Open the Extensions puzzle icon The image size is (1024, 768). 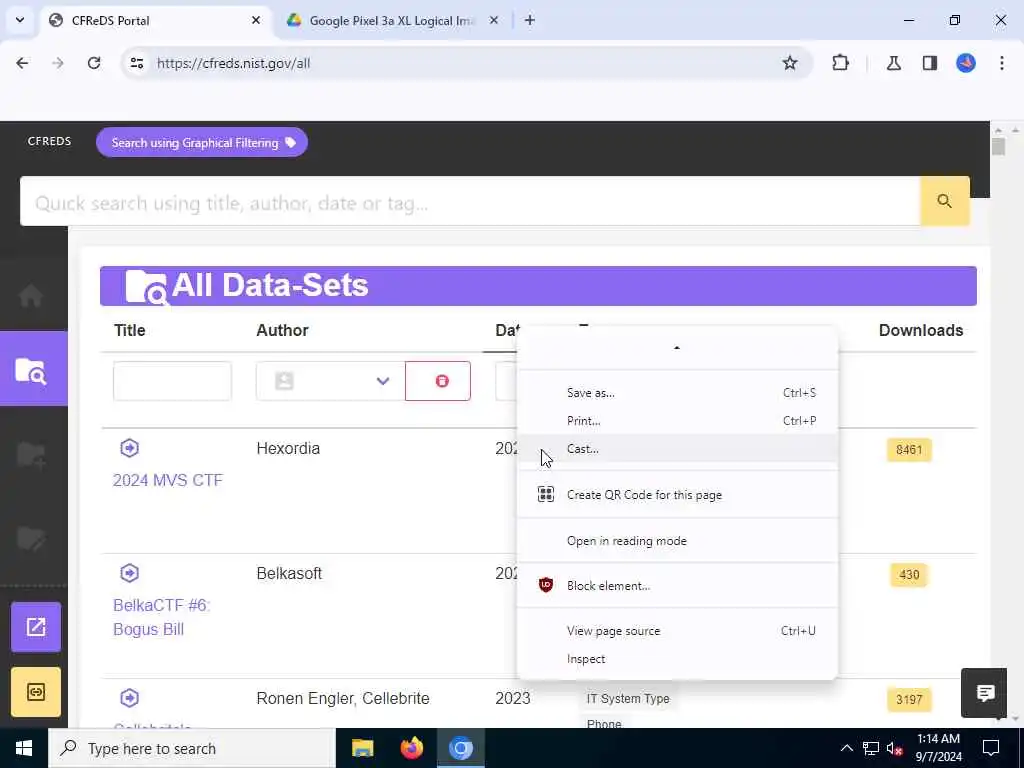(x=840, y=63)
